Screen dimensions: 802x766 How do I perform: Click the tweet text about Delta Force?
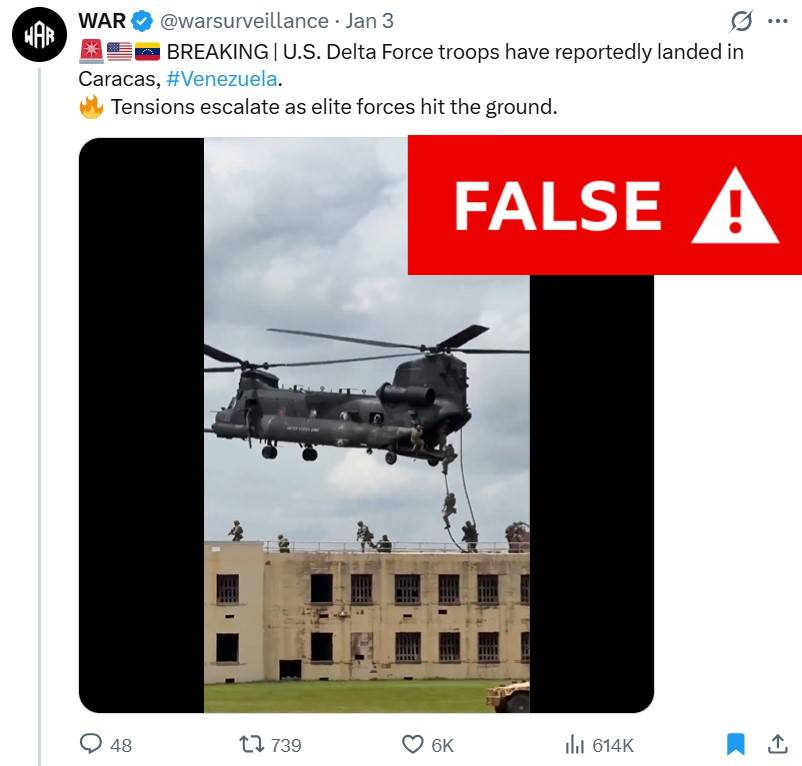(x=412, y=79)
